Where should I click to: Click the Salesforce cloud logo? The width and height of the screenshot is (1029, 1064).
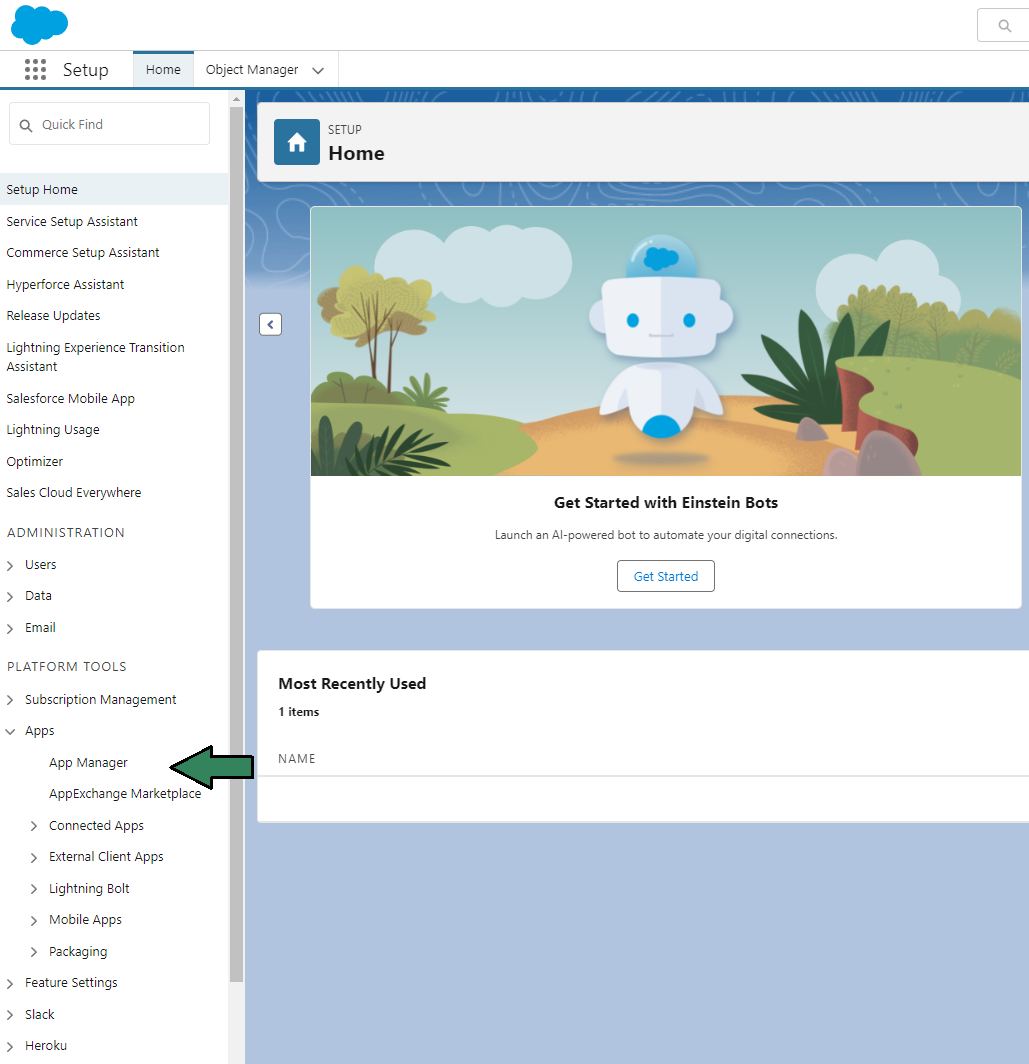(39, 24)
